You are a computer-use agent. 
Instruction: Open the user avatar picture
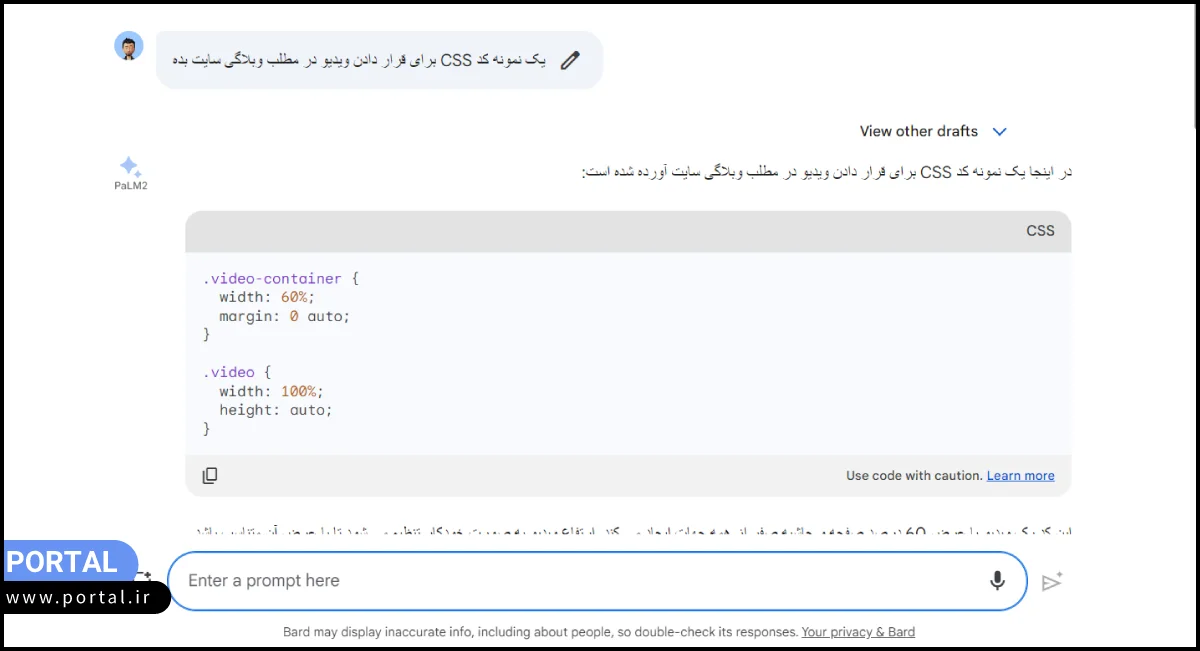(129, 45)
